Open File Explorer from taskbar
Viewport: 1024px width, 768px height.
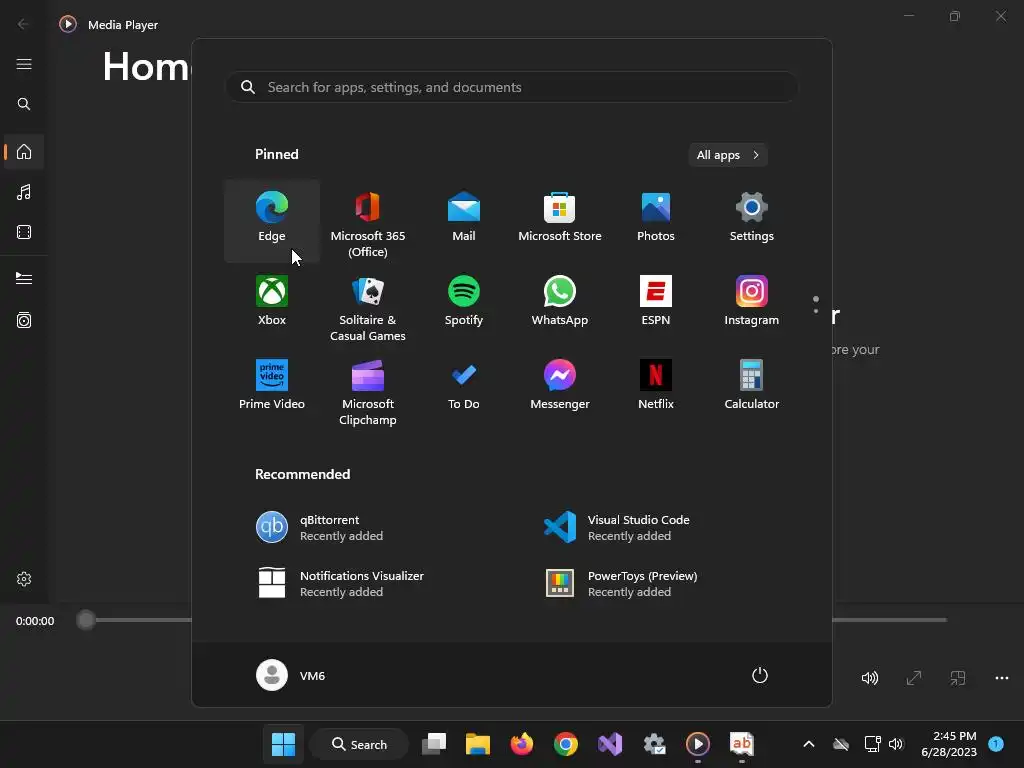[x=478, y=744]
